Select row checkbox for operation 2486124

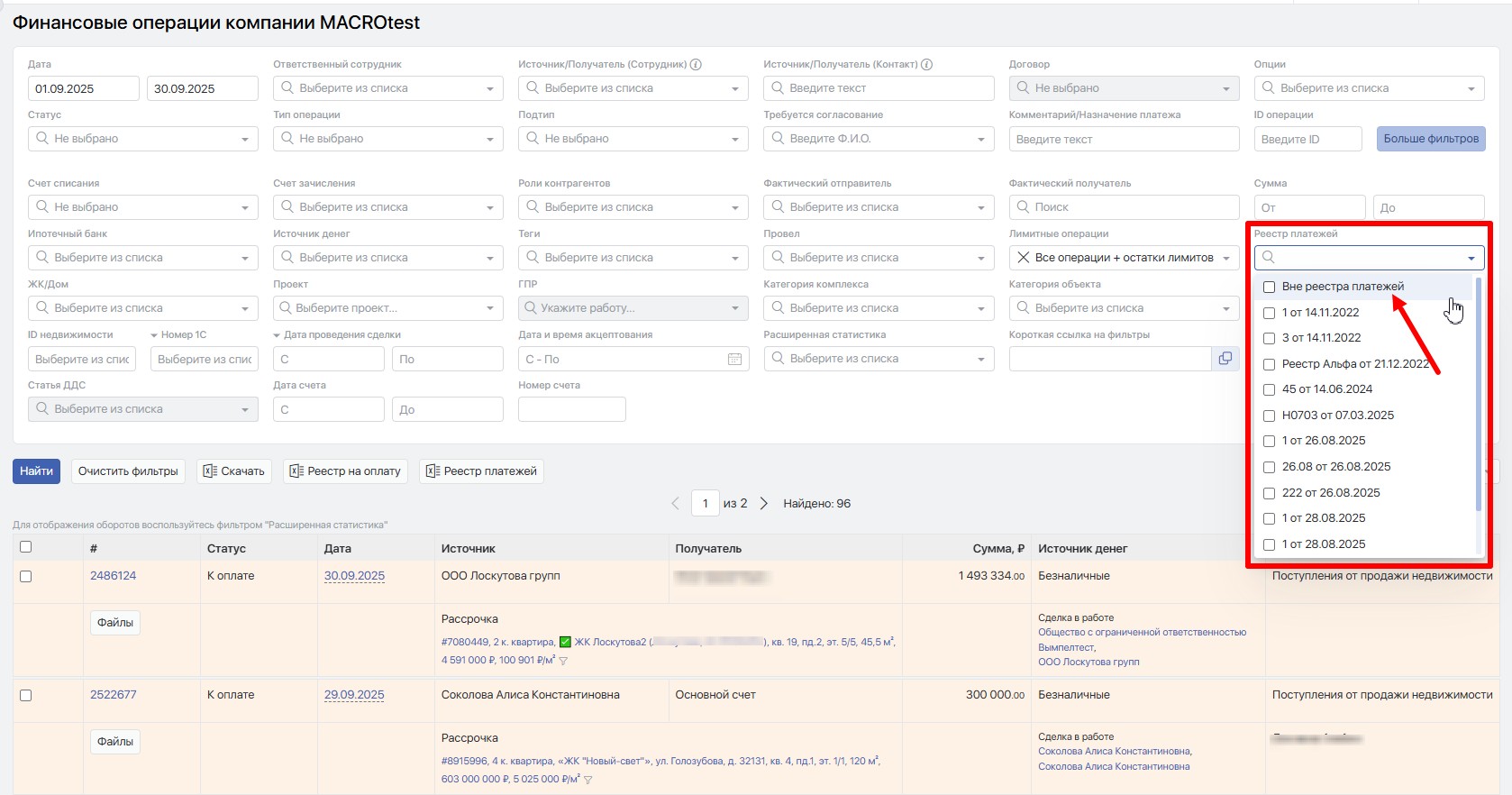[25, 577]
